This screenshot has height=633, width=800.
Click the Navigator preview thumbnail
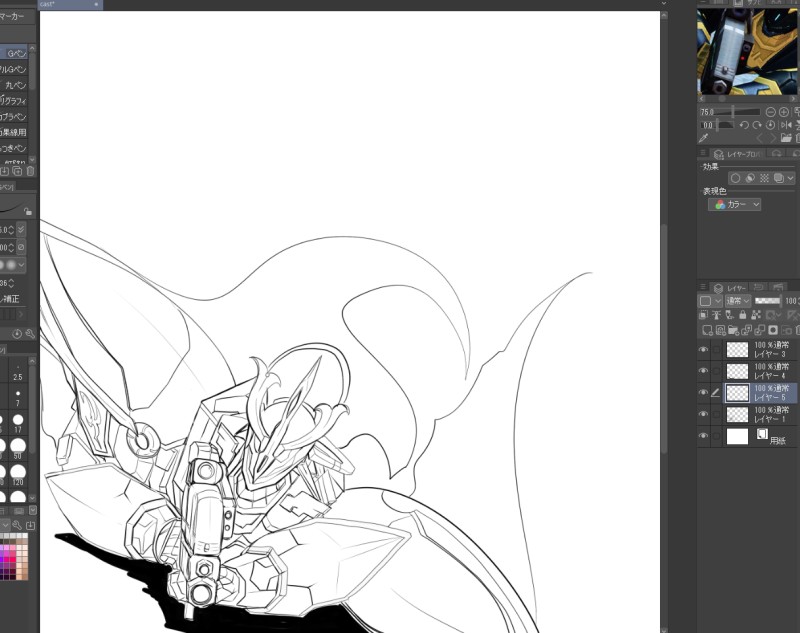tap(748, 52)
